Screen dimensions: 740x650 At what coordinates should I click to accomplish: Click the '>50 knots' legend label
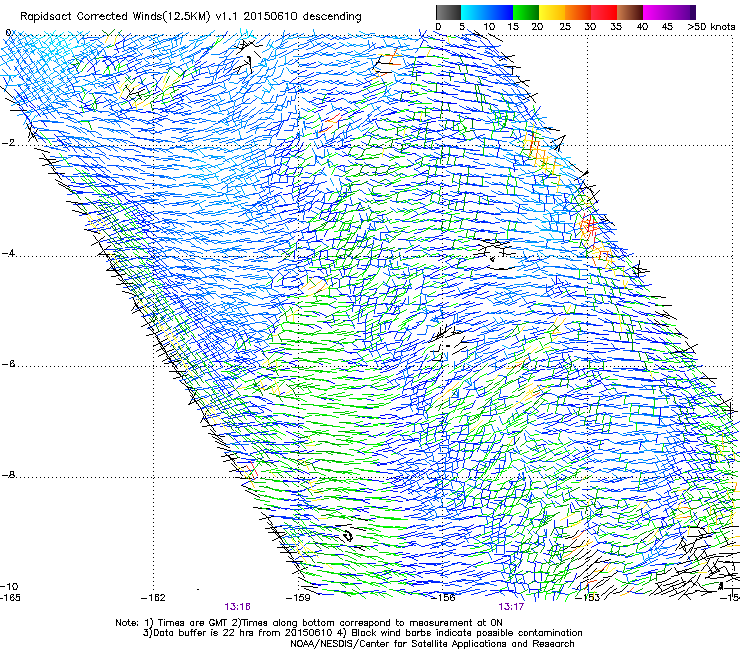(711, 27)
